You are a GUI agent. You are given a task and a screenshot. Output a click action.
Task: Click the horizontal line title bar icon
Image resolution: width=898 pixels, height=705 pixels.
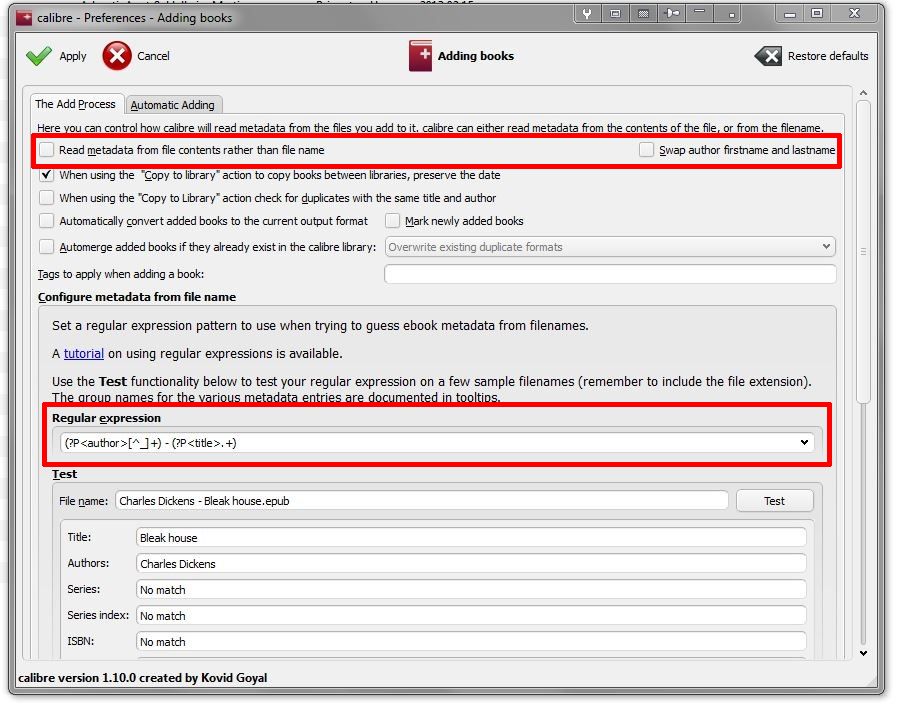(699, 11)
